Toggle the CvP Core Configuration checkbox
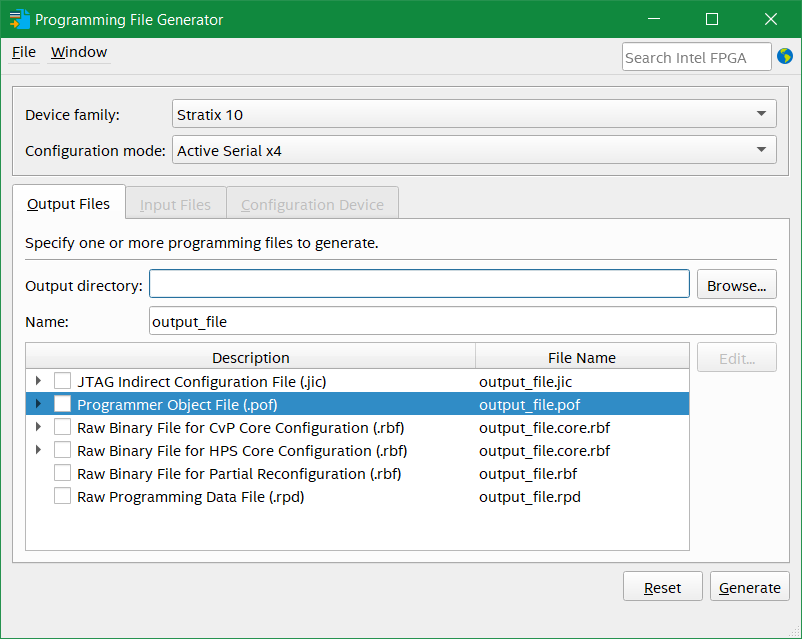 pos(63,427)
